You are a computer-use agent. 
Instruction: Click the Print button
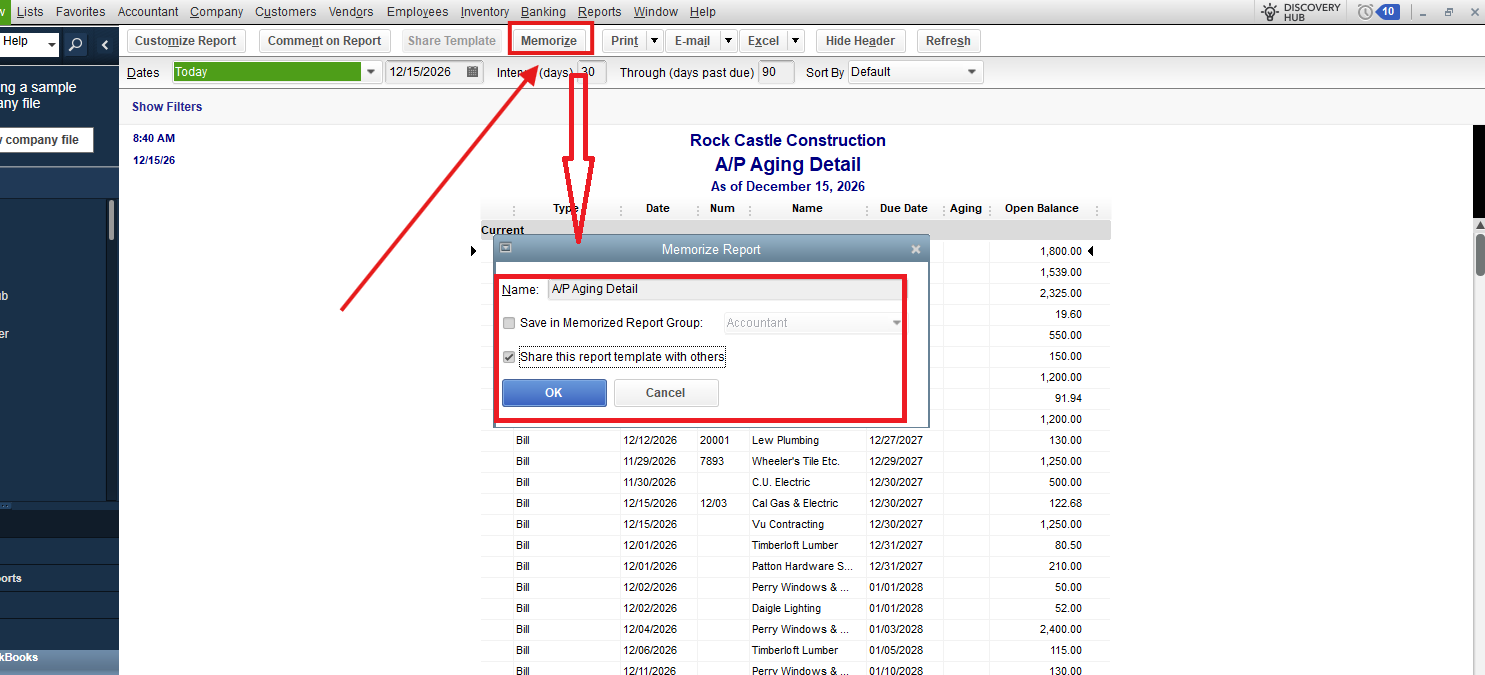[x=624, y=41]
